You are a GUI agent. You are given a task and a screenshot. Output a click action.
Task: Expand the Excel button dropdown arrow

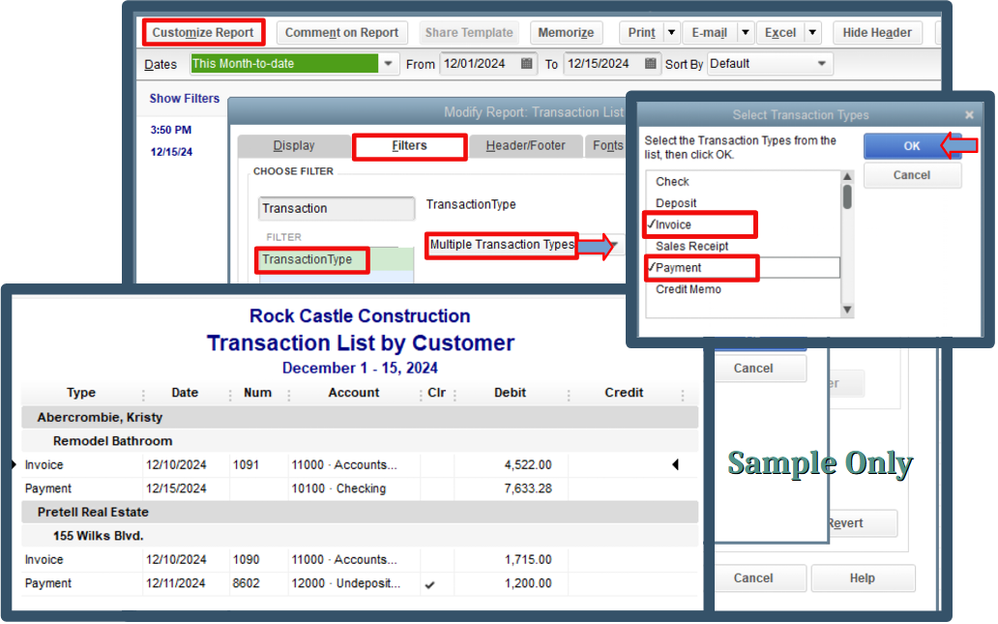tap(813, 32)
